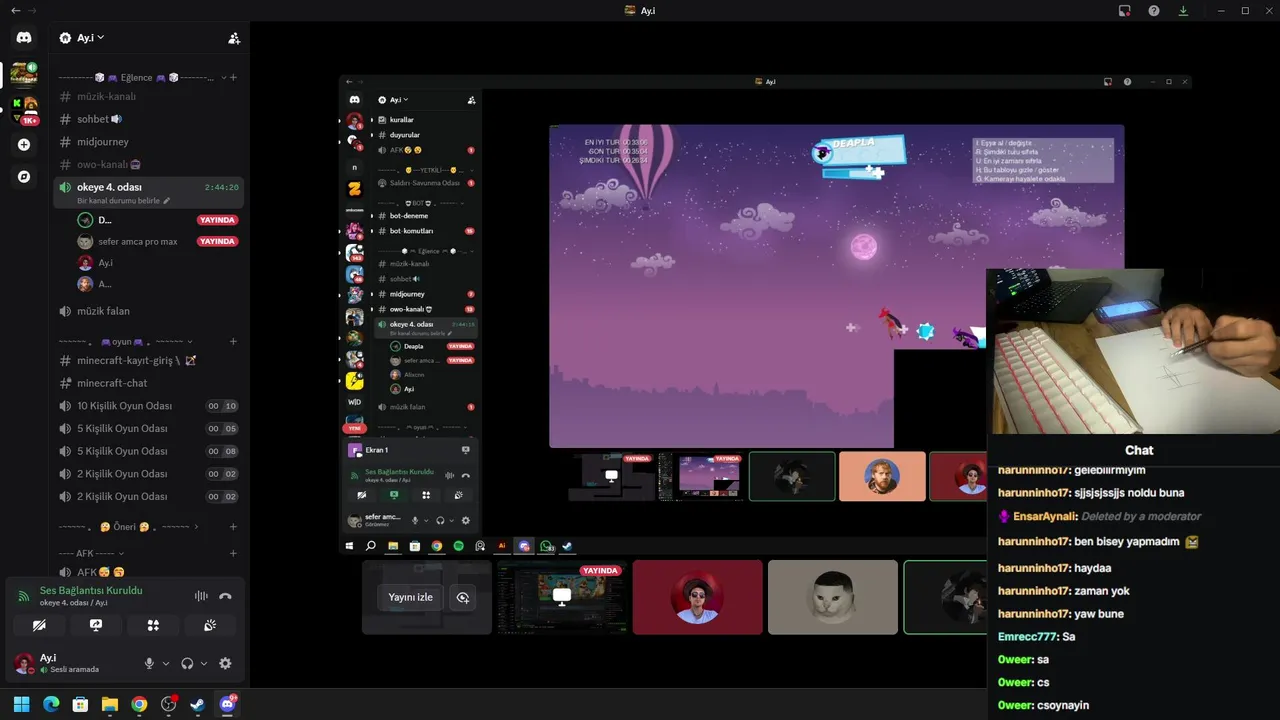Click the pencil icon to set channel status
The image size is (1280, 720).
(x=167, y=201)
